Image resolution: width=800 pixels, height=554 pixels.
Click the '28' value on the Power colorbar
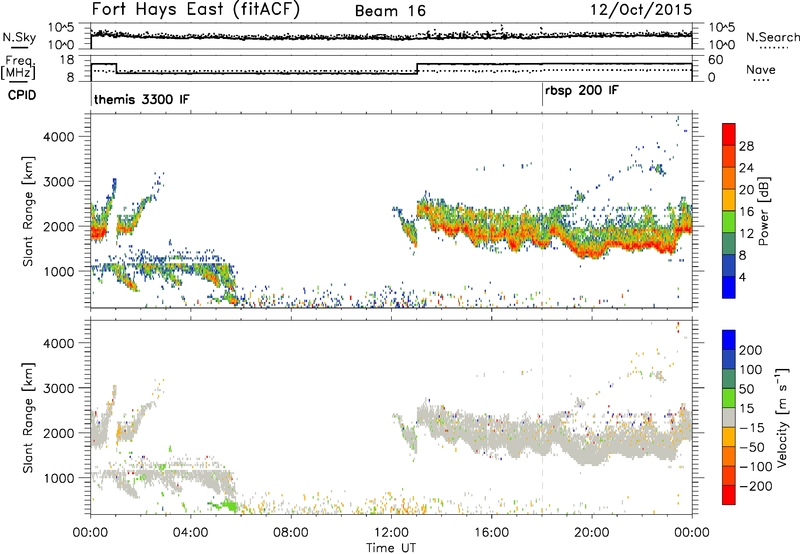[x=746, y=146]
